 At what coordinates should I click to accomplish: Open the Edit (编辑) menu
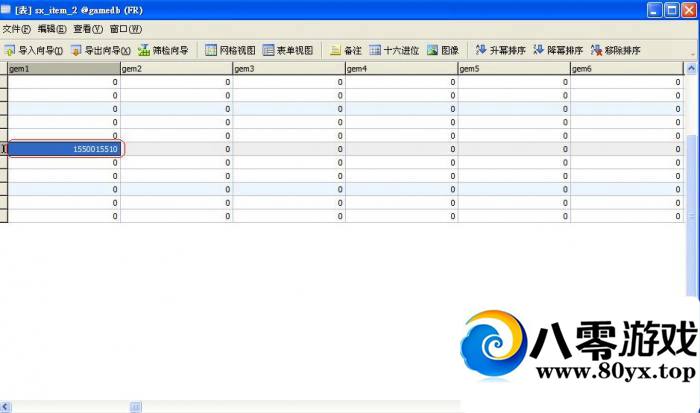point(53,29)
